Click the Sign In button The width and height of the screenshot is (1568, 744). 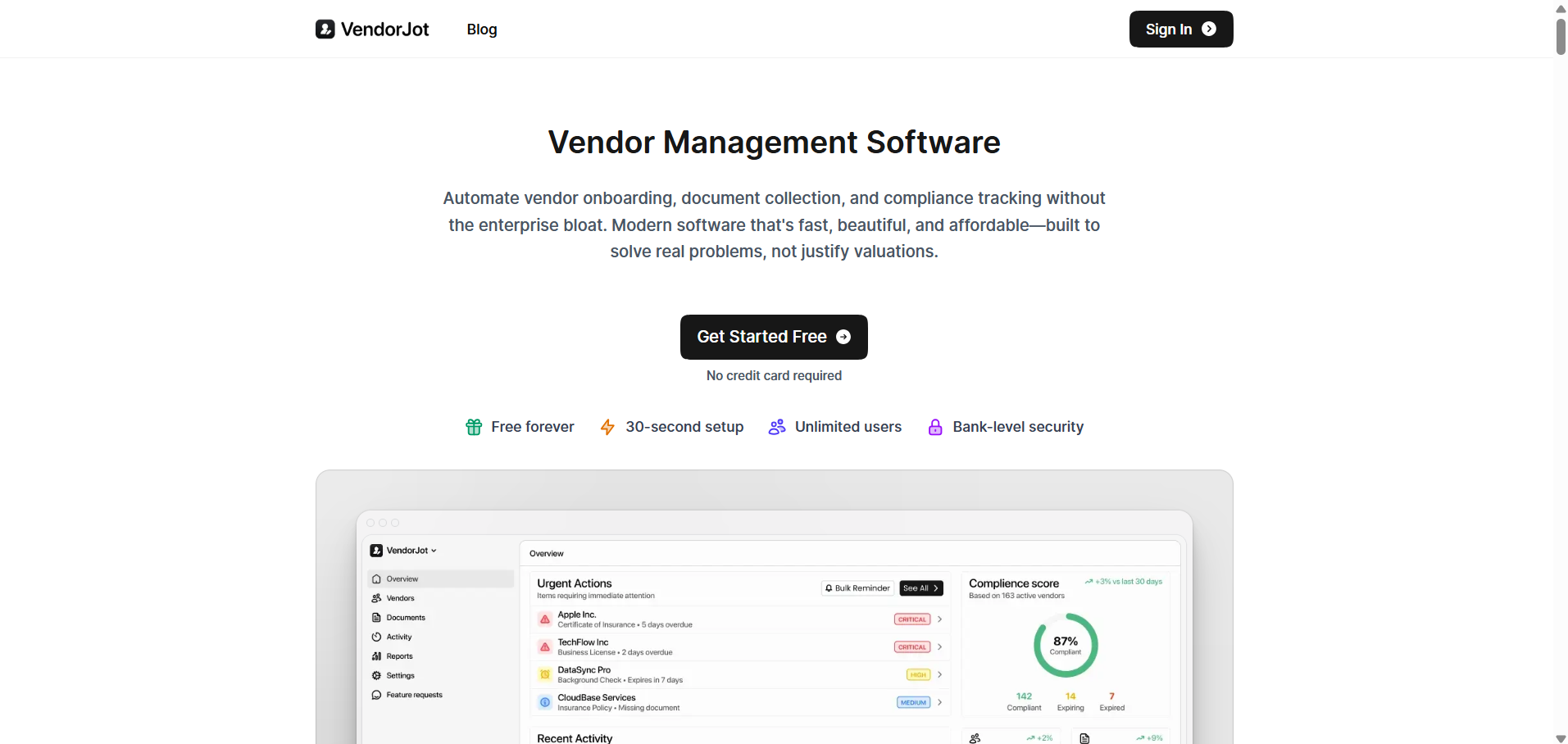click(x=1180, y=29)
